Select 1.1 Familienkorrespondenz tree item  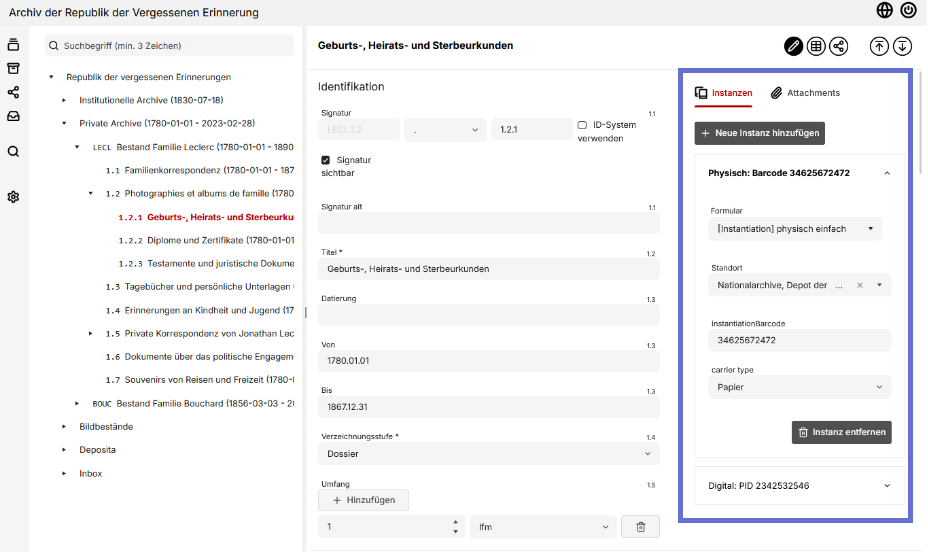(199, 170)
